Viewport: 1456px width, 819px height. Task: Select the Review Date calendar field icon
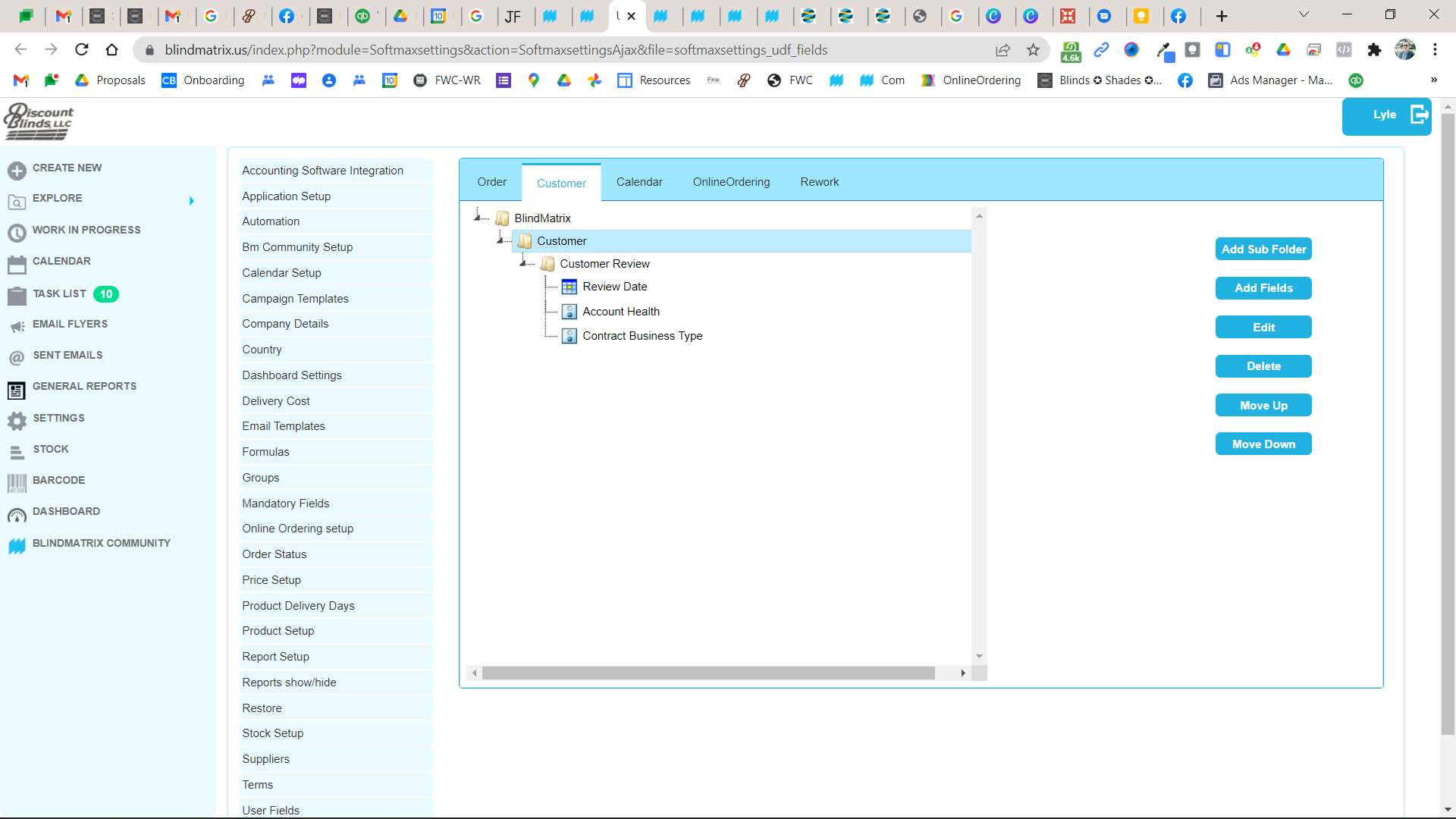(x=569, y=287)
